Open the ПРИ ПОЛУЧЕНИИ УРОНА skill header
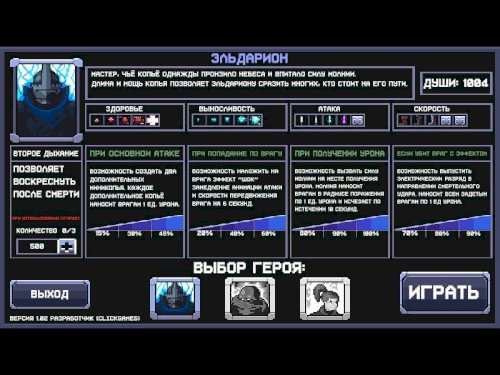This screenshot has width=500, height=375. (x=340, y=154)
